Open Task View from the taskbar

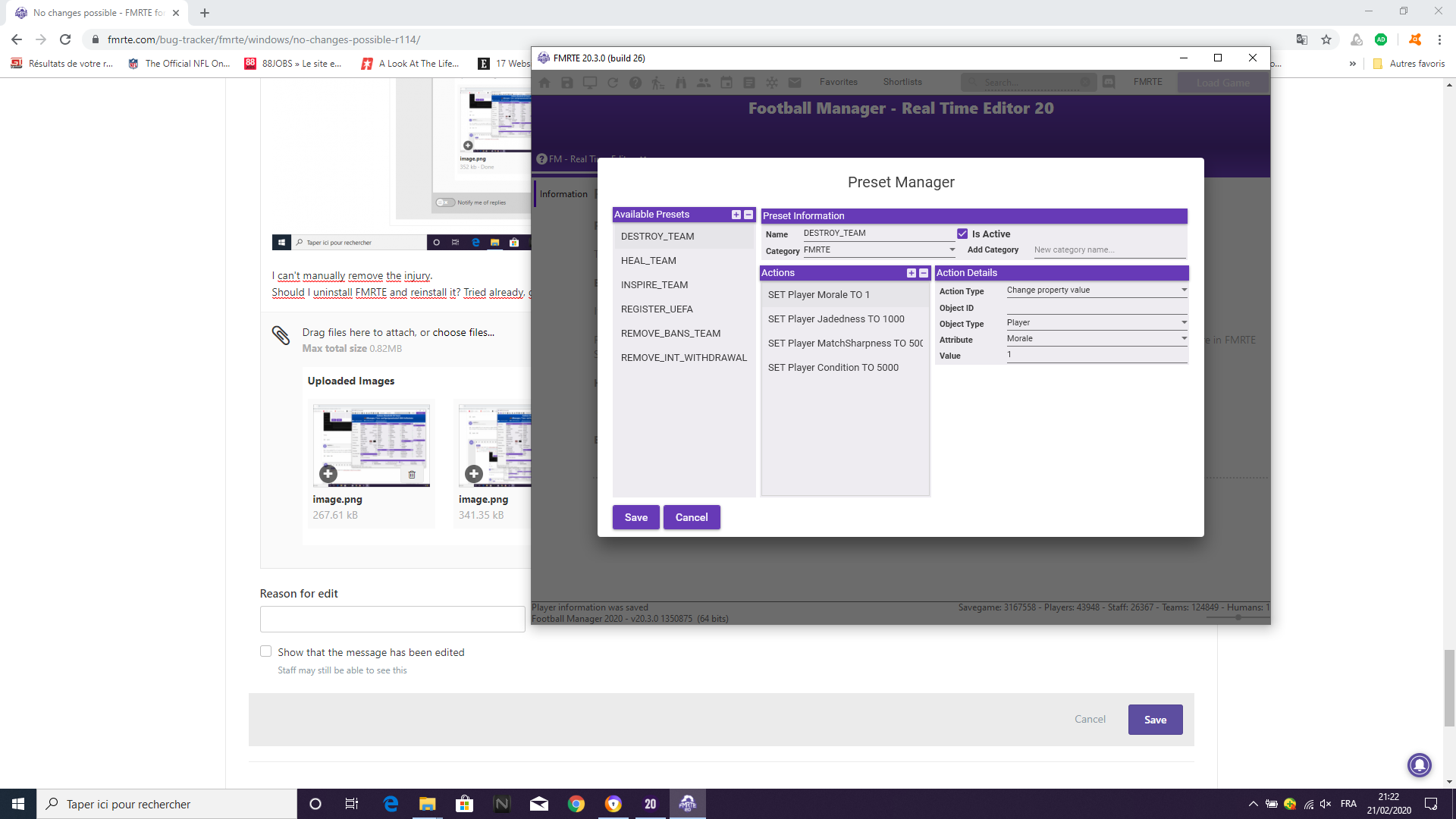[x=351, y=804]
